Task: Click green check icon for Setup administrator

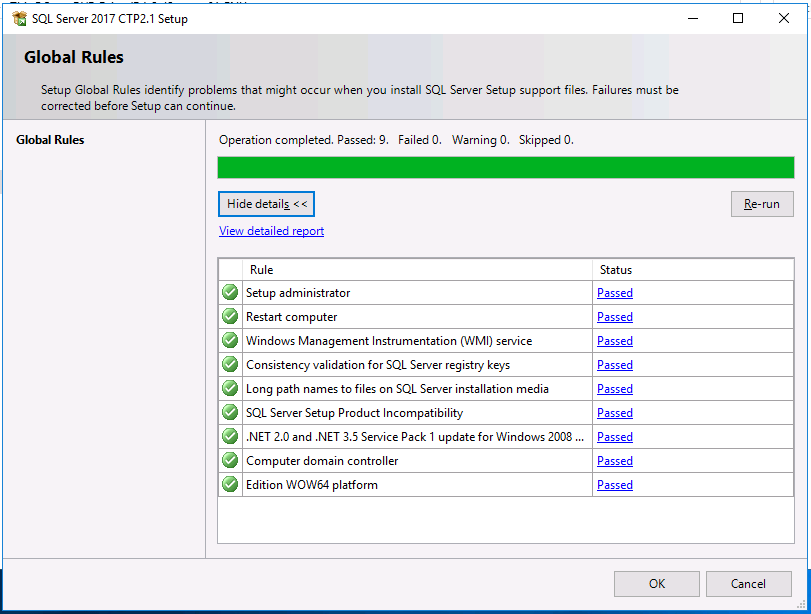Action: (230, 292)
